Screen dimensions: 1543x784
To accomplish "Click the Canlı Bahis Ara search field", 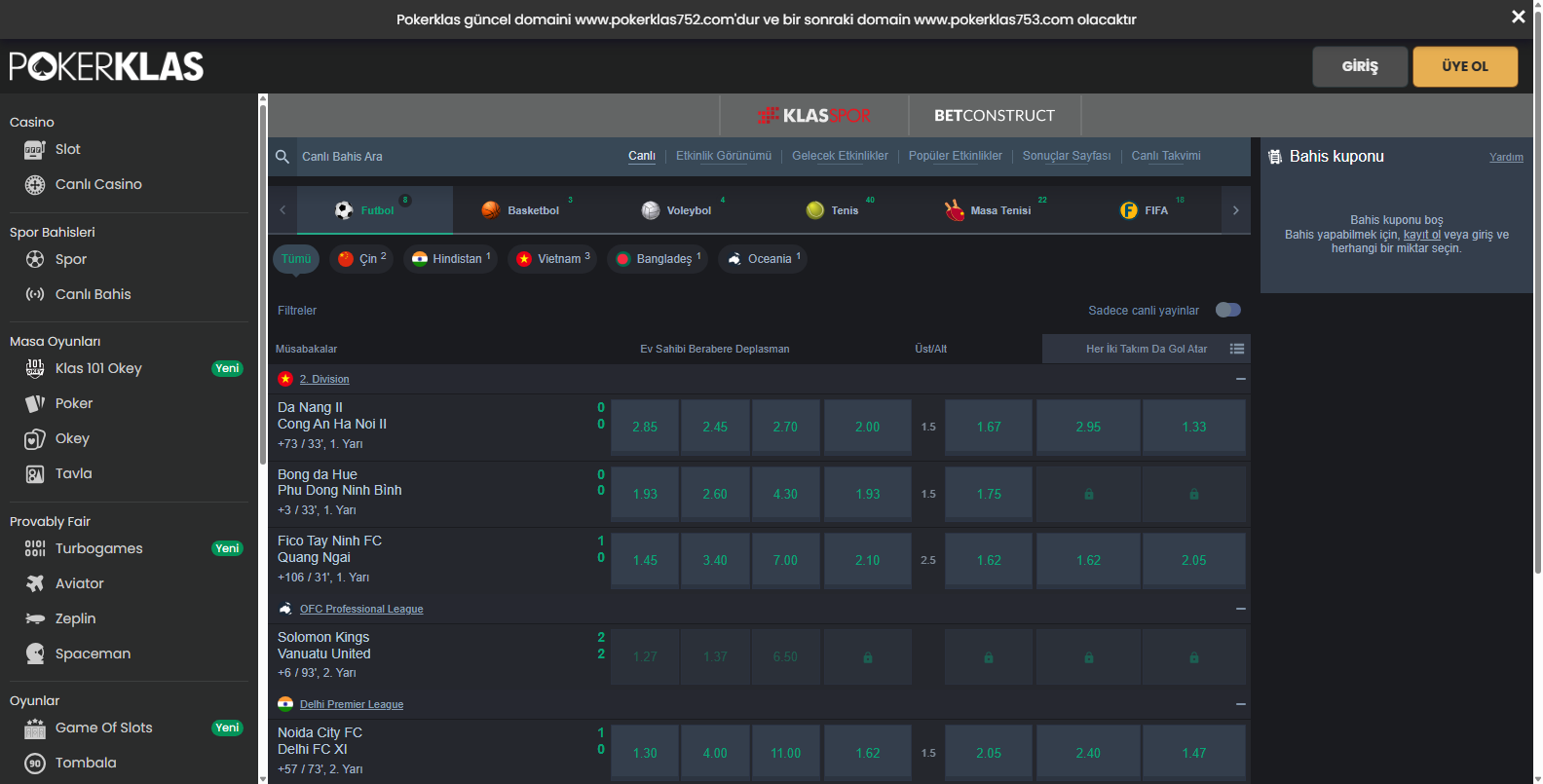I will pos(448,157).
